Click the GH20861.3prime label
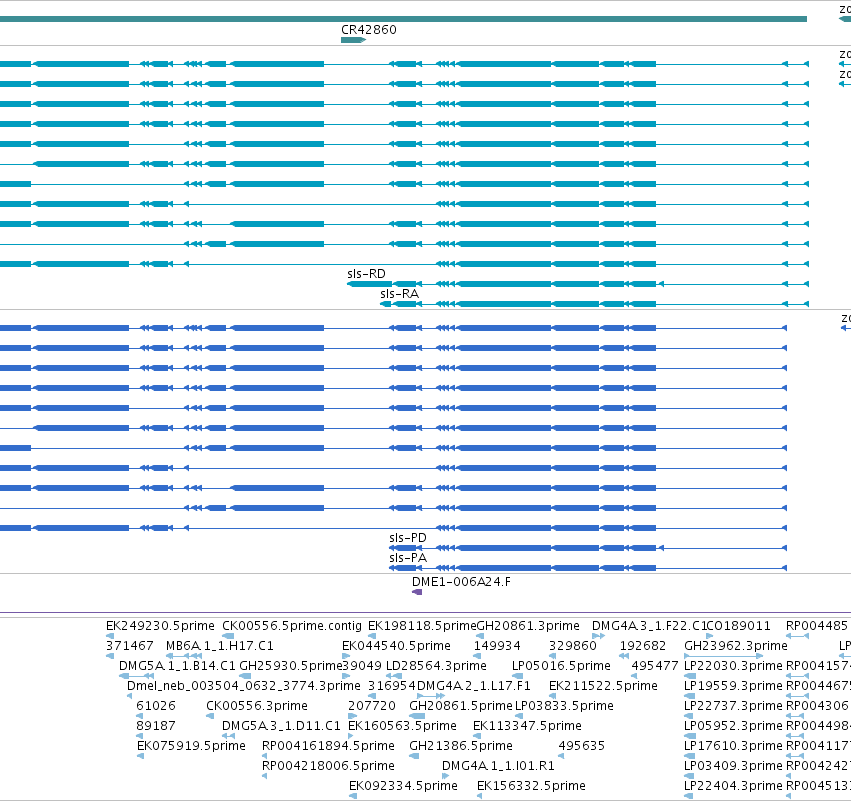851x801 pixels. [x=528, y=626]
